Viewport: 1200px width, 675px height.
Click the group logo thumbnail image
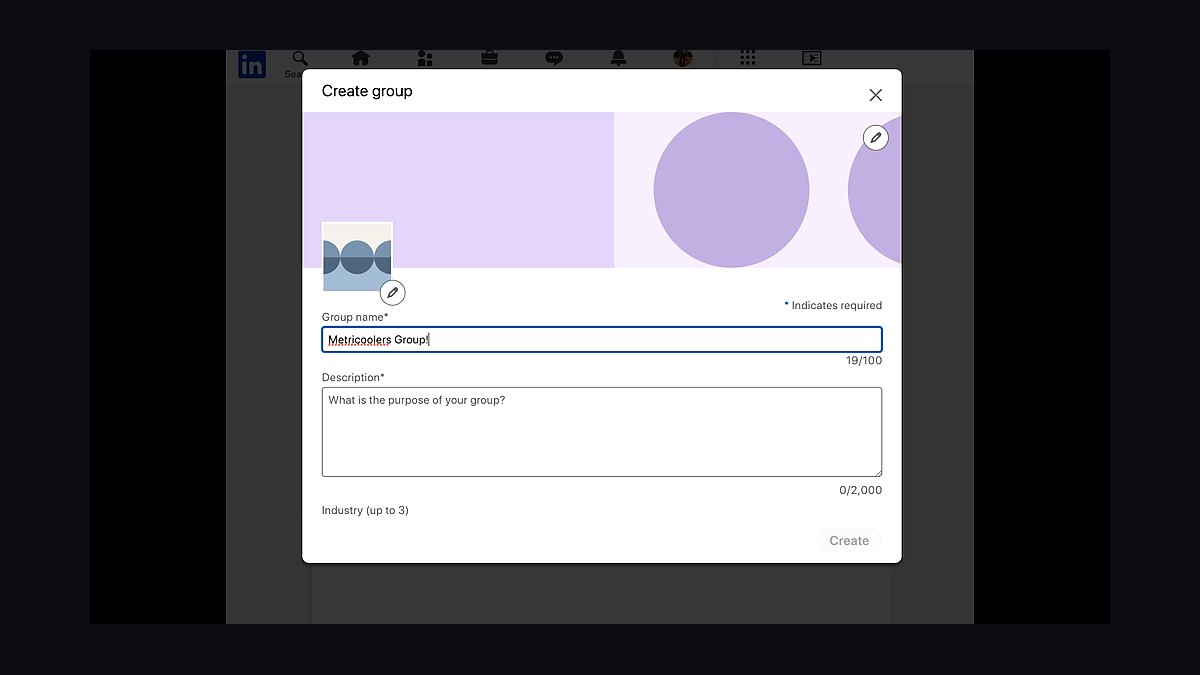pos(357,257)
